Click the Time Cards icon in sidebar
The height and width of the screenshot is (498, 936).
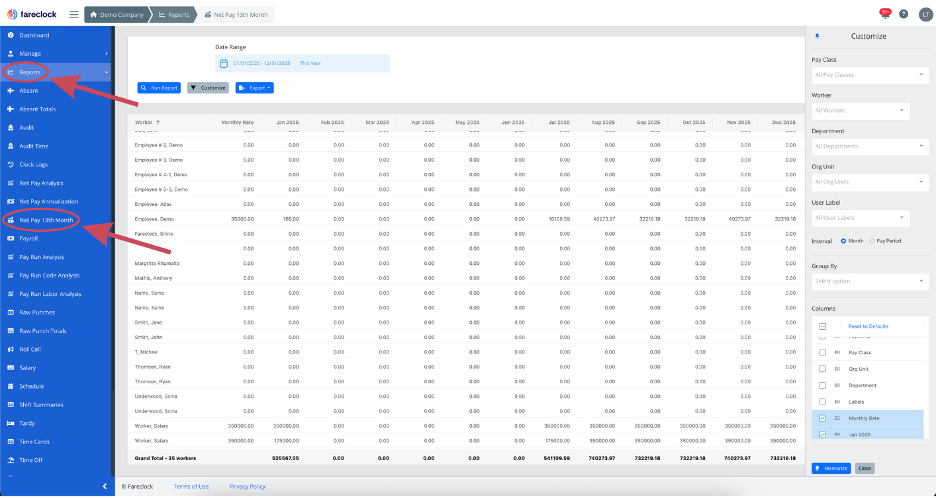tap(11, 442)
